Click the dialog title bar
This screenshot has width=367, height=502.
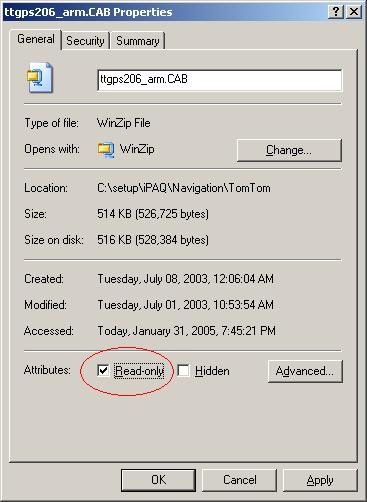click(165, 12)
